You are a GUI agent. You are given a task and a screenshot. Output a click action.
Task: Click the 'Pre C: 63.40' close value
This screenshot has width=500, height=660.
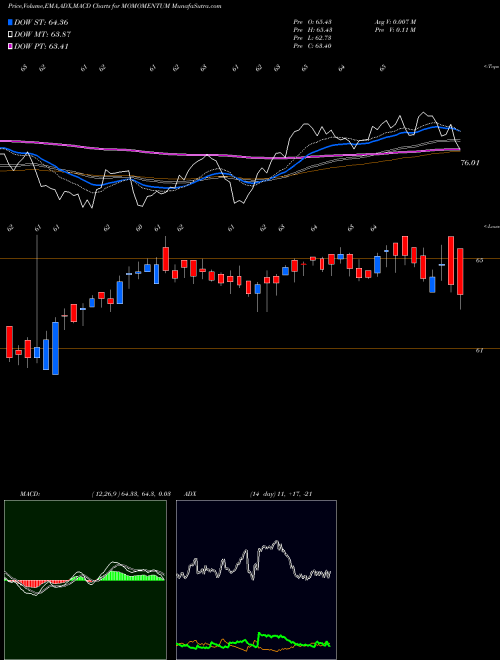tap(312, 46)
